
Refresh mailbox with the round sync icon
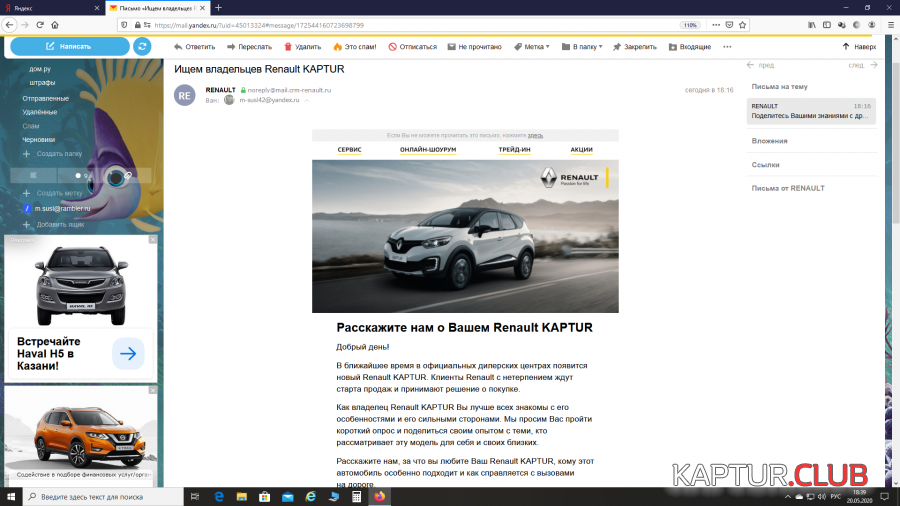[x=142, y=46]
